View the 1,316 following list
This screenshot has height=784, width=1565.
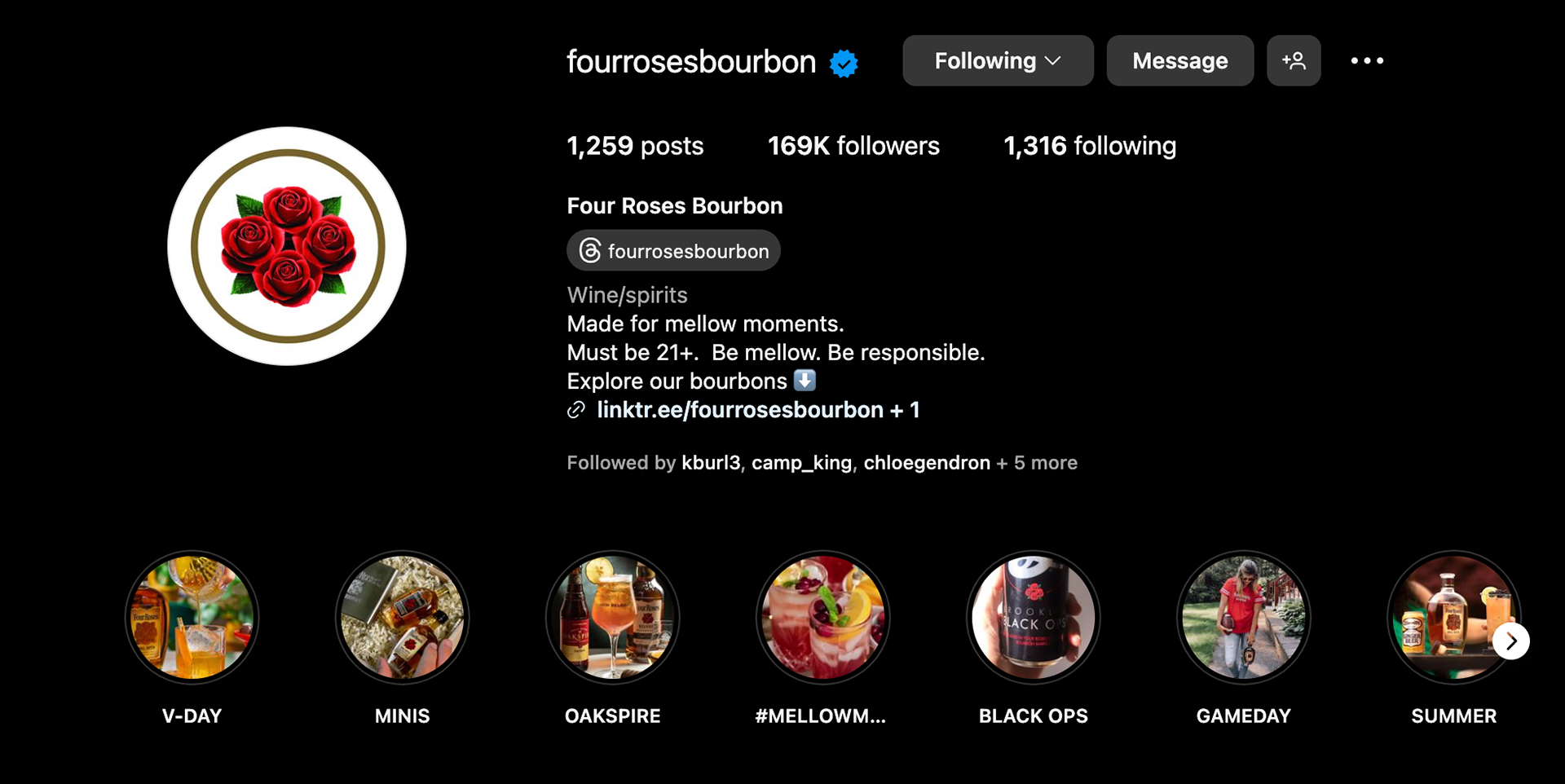tap(1090, 146)
